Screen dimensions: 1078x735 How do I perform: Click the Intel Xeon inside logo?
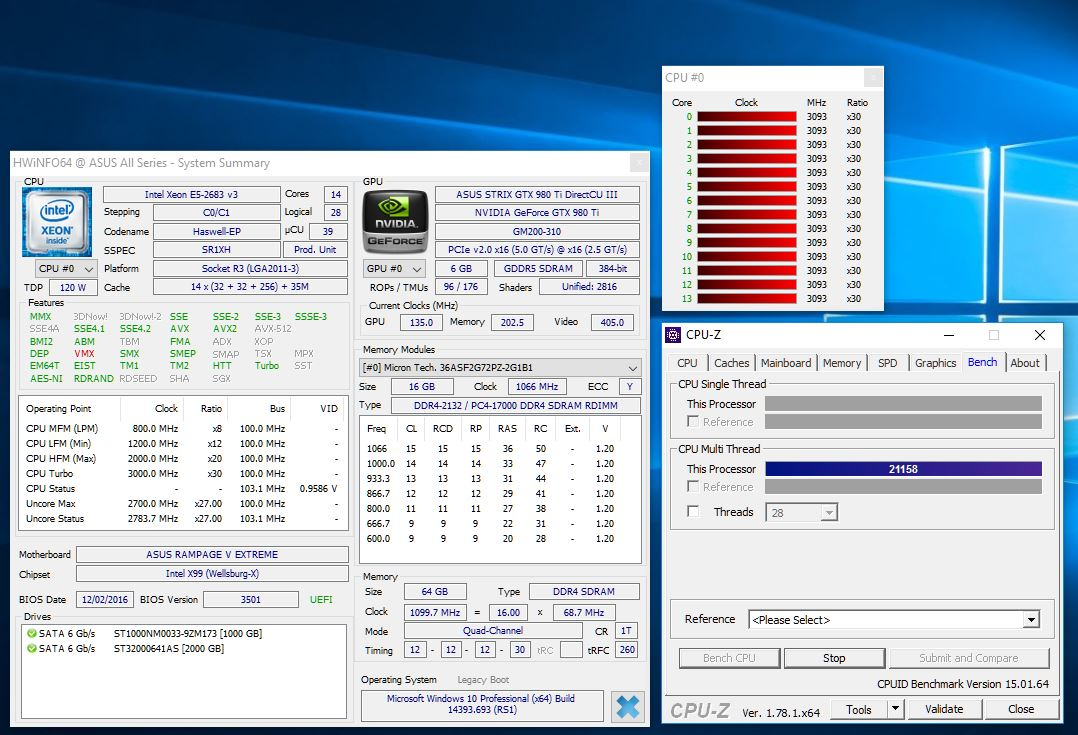click(x=57, y=221)
